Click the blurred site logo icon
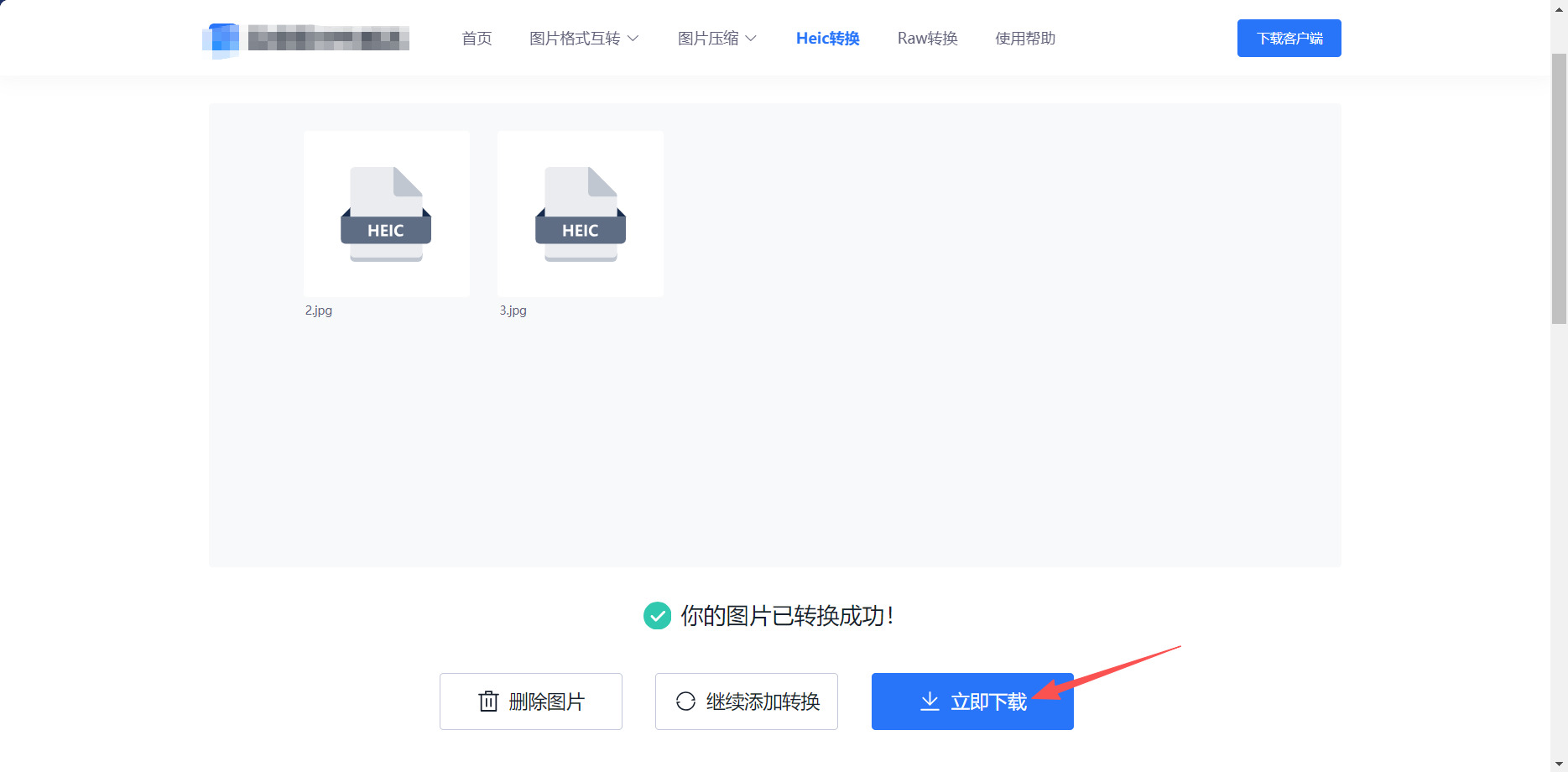 pyautogui.click(x=221, y=39)
